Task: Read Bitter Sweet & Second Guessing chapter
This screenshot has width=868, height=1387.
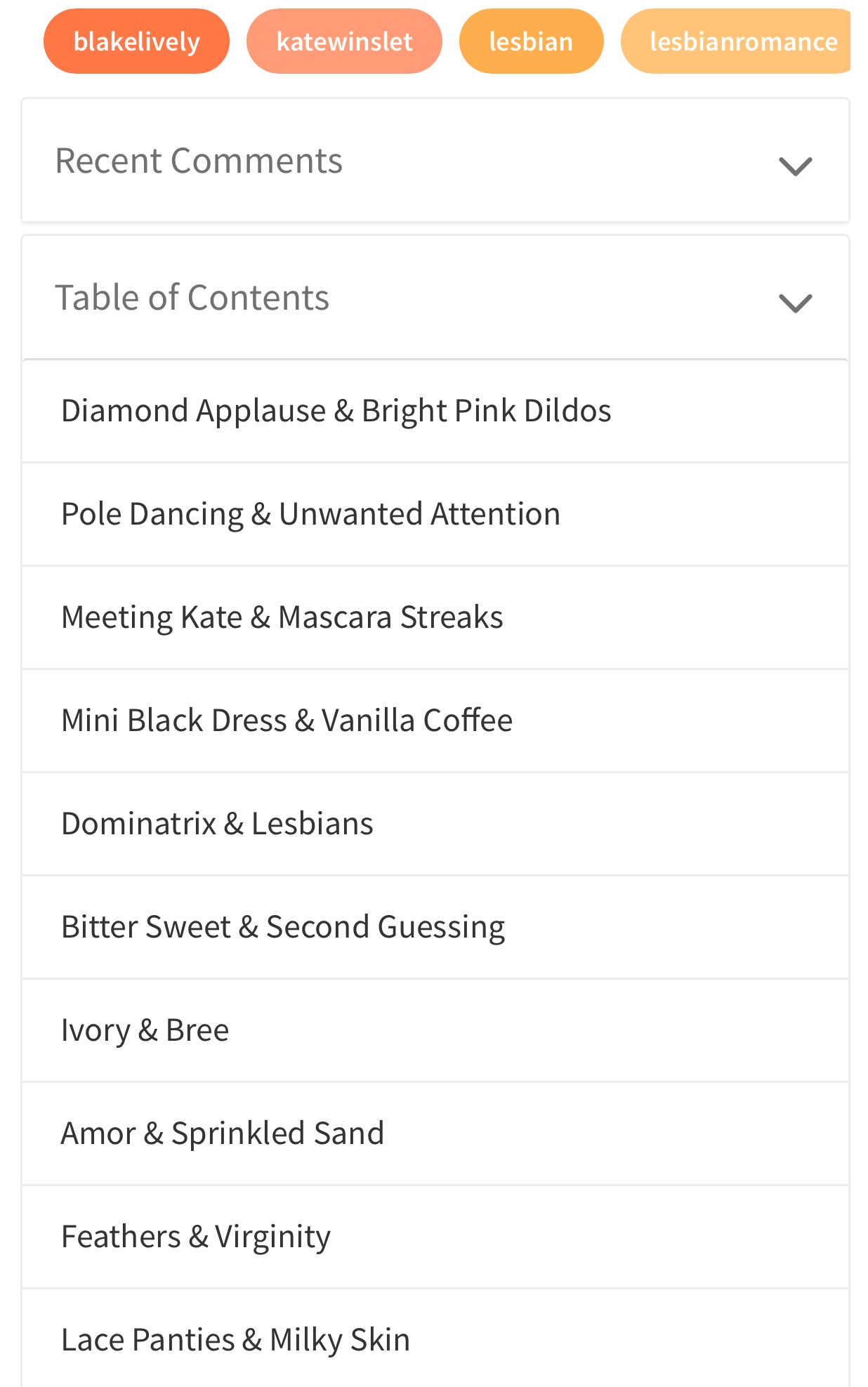Action: (435, 927)
